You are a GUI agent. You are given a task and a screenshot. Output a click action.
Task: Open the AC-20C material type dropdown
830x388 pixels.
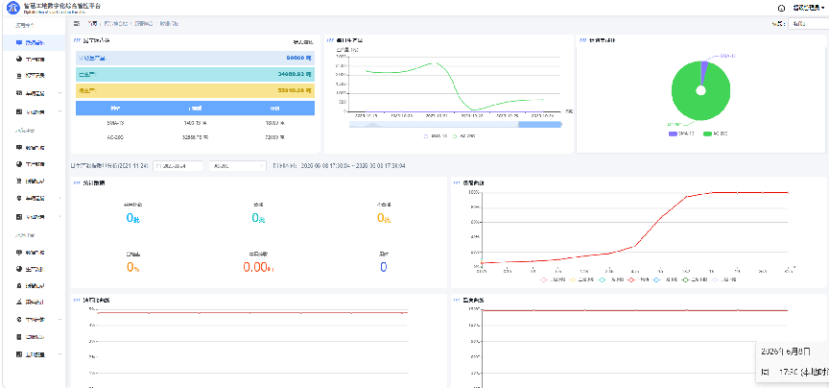(237, 166)
